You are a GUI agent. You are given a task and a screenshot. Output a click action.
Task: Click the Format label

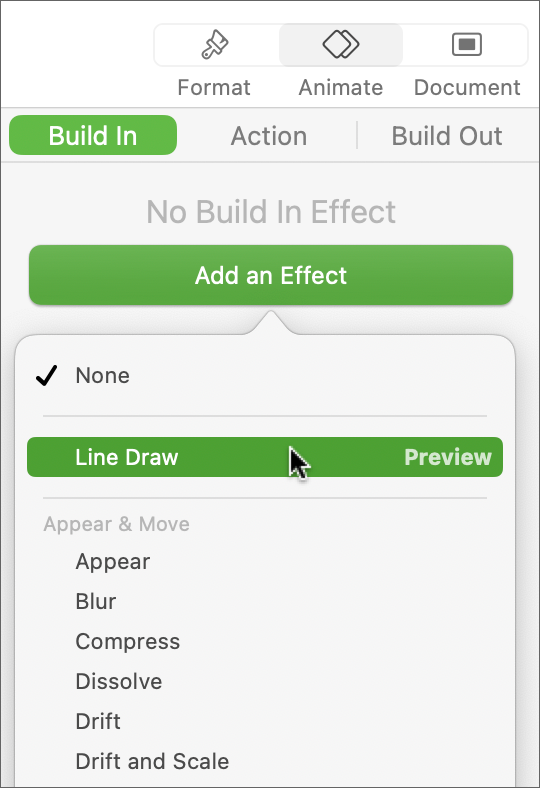(x=214, y=87)
